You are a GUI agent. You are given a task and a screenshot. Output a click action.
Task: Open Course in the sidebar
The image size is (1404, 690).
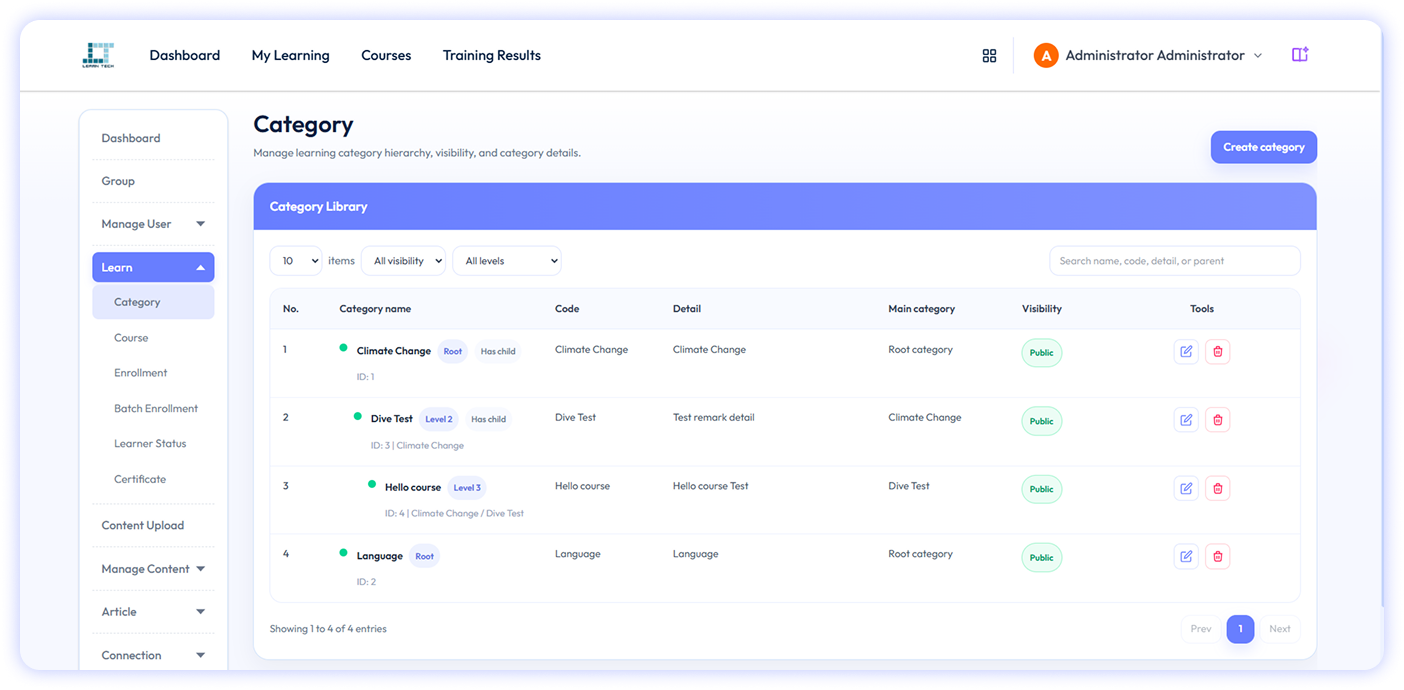pos(131,338)
